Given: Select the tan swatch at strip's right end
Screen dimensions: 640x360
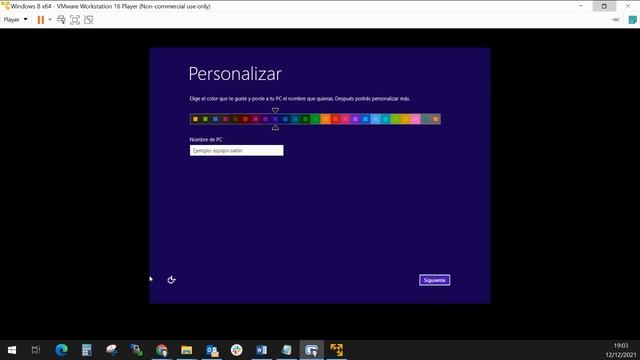Looking at the screenshot, I should pos(436,119).
